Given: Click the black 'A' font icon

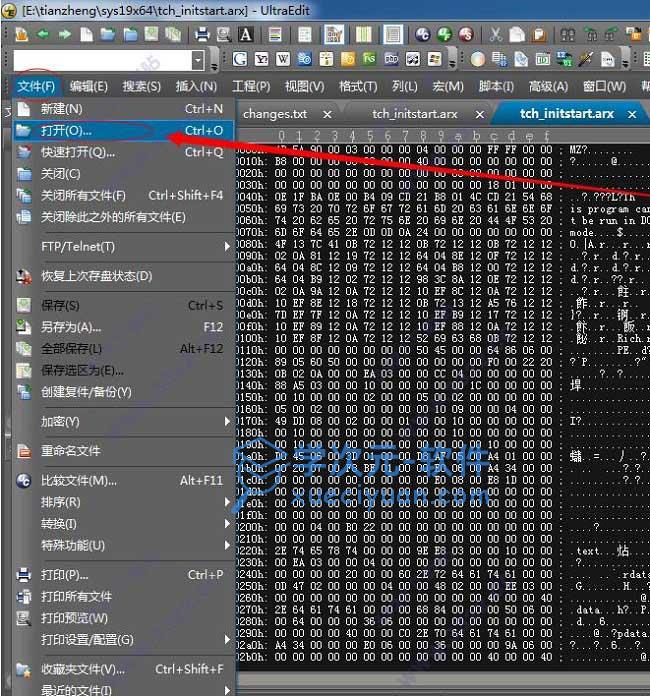Looking at the screenshot, I should tap(246, 34).
